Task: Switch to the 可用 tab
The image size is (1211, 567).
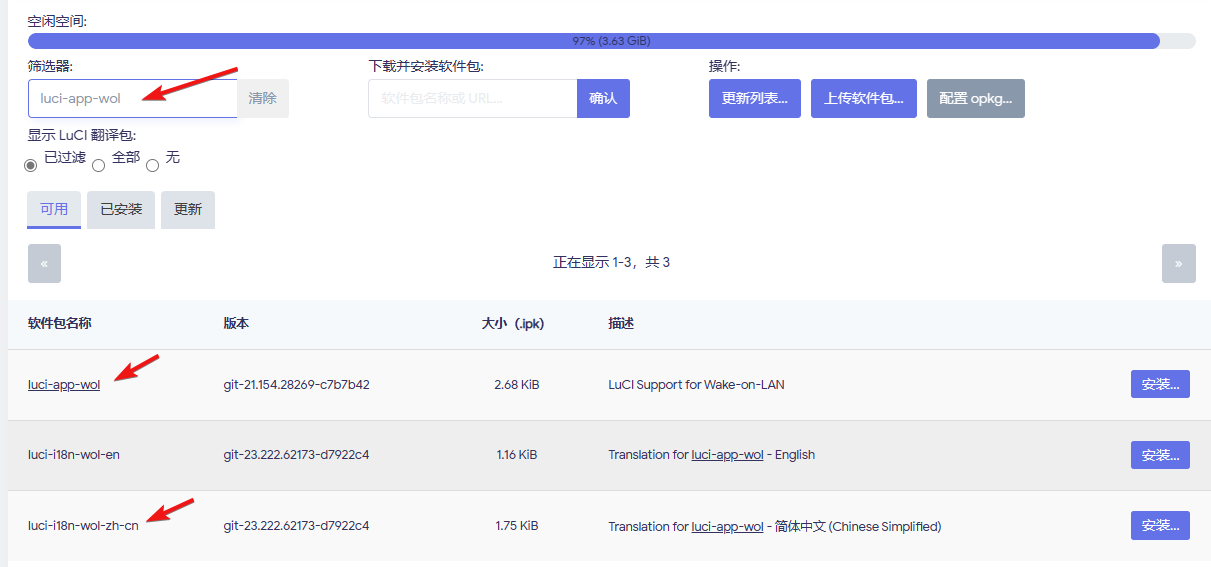Action: pyautogui.click(x=54, y=210)
